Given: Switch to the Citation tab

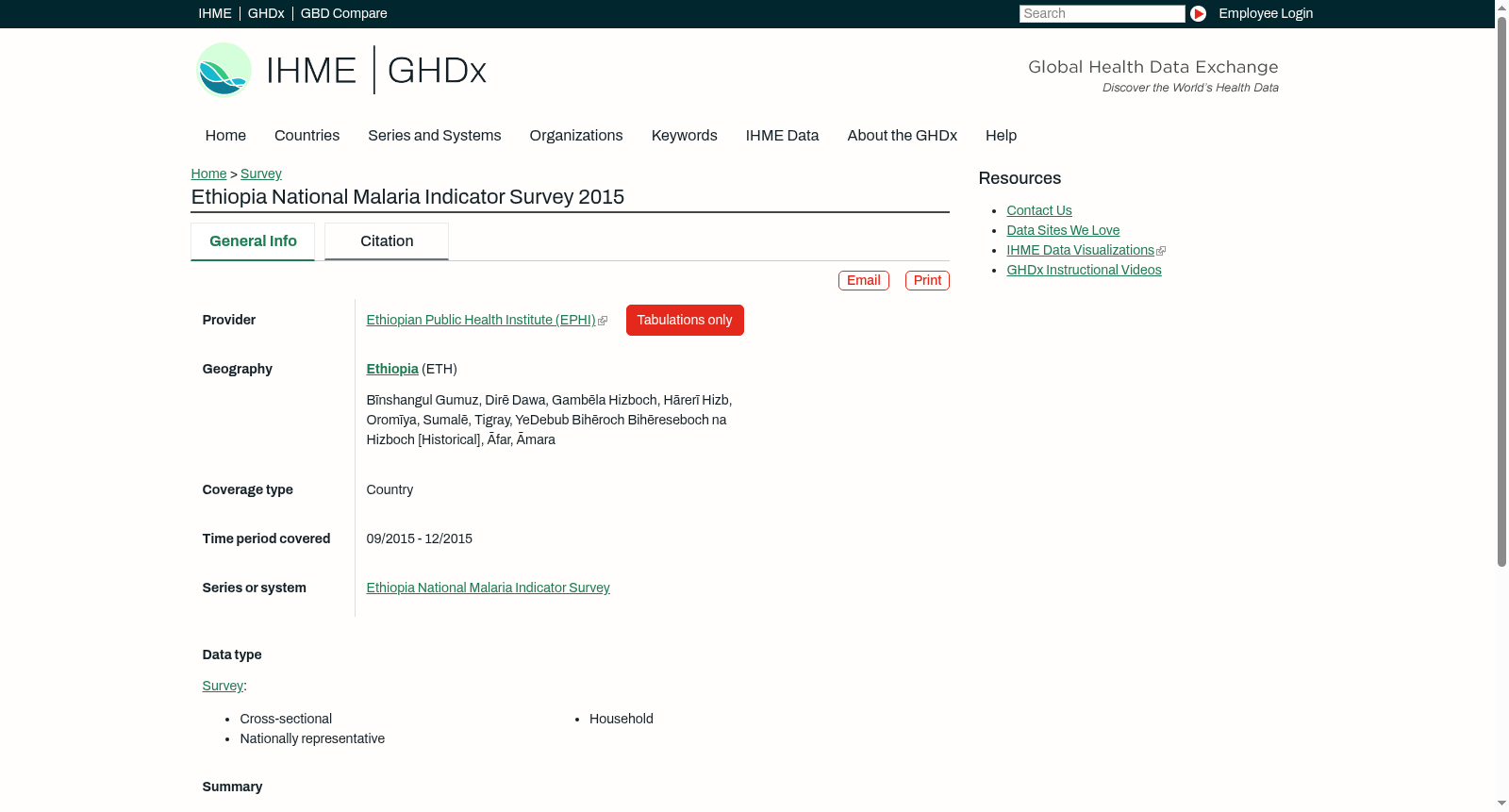Looking at the screenshot, I should (387, 241).
